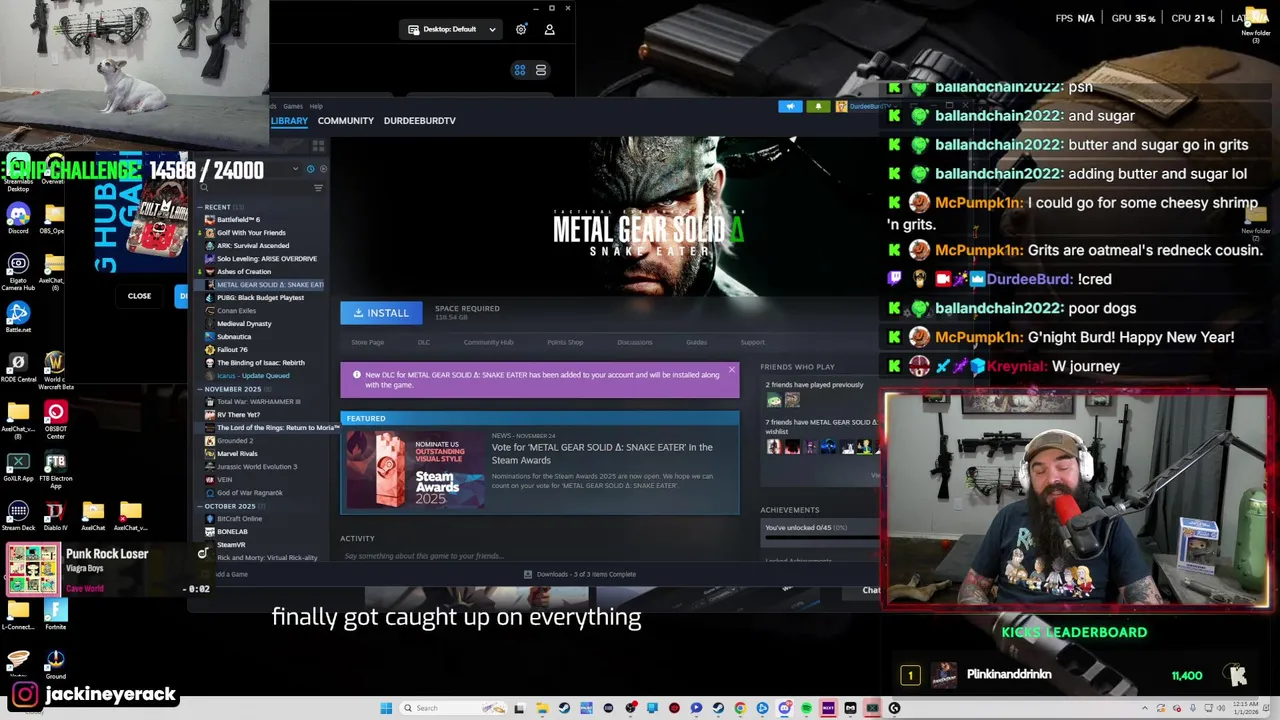This screenshot has width=1280, height=720.
Task: Open the DLC link
Action: coord(423,342)
